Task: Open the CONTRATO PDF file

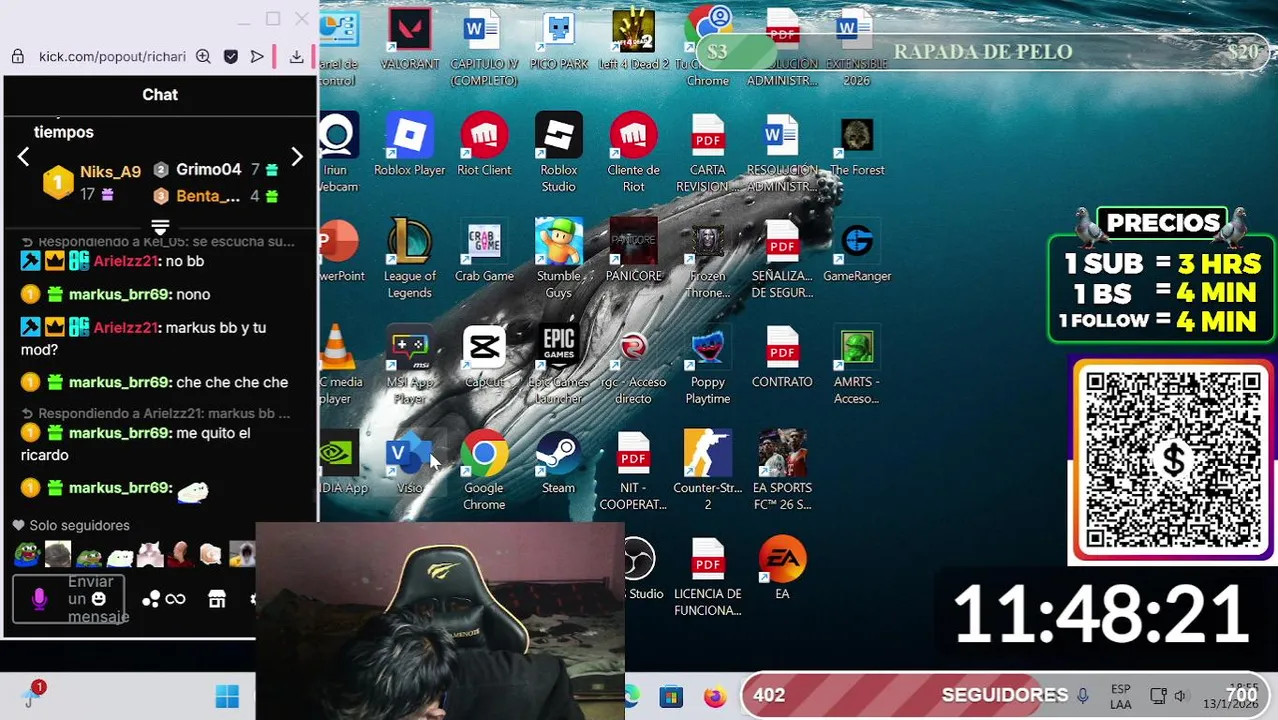Action: tap(782, 358)
